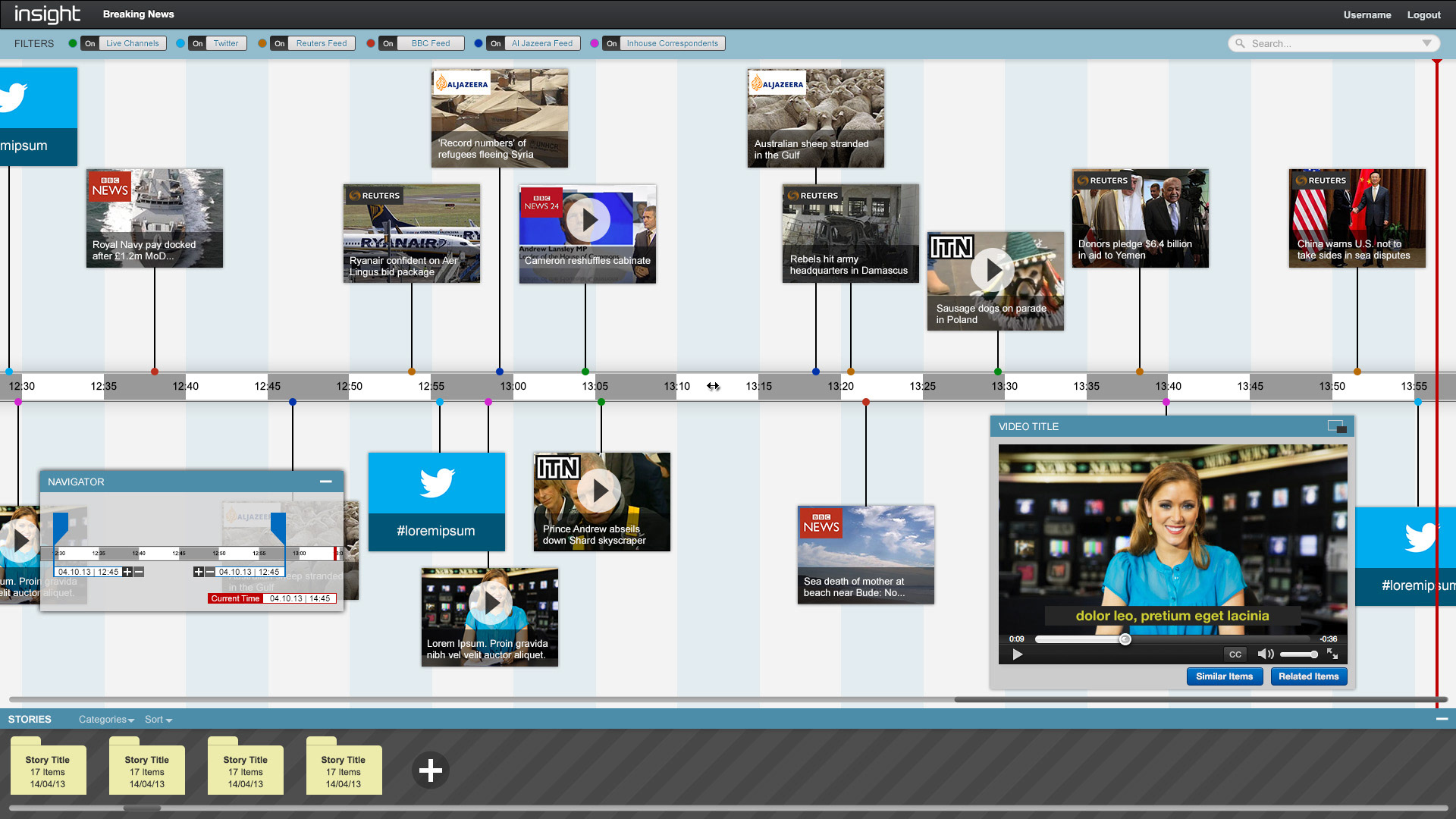
Task: Open the Breaking News section
Action: pyautogui.click(x=138, y=14)
